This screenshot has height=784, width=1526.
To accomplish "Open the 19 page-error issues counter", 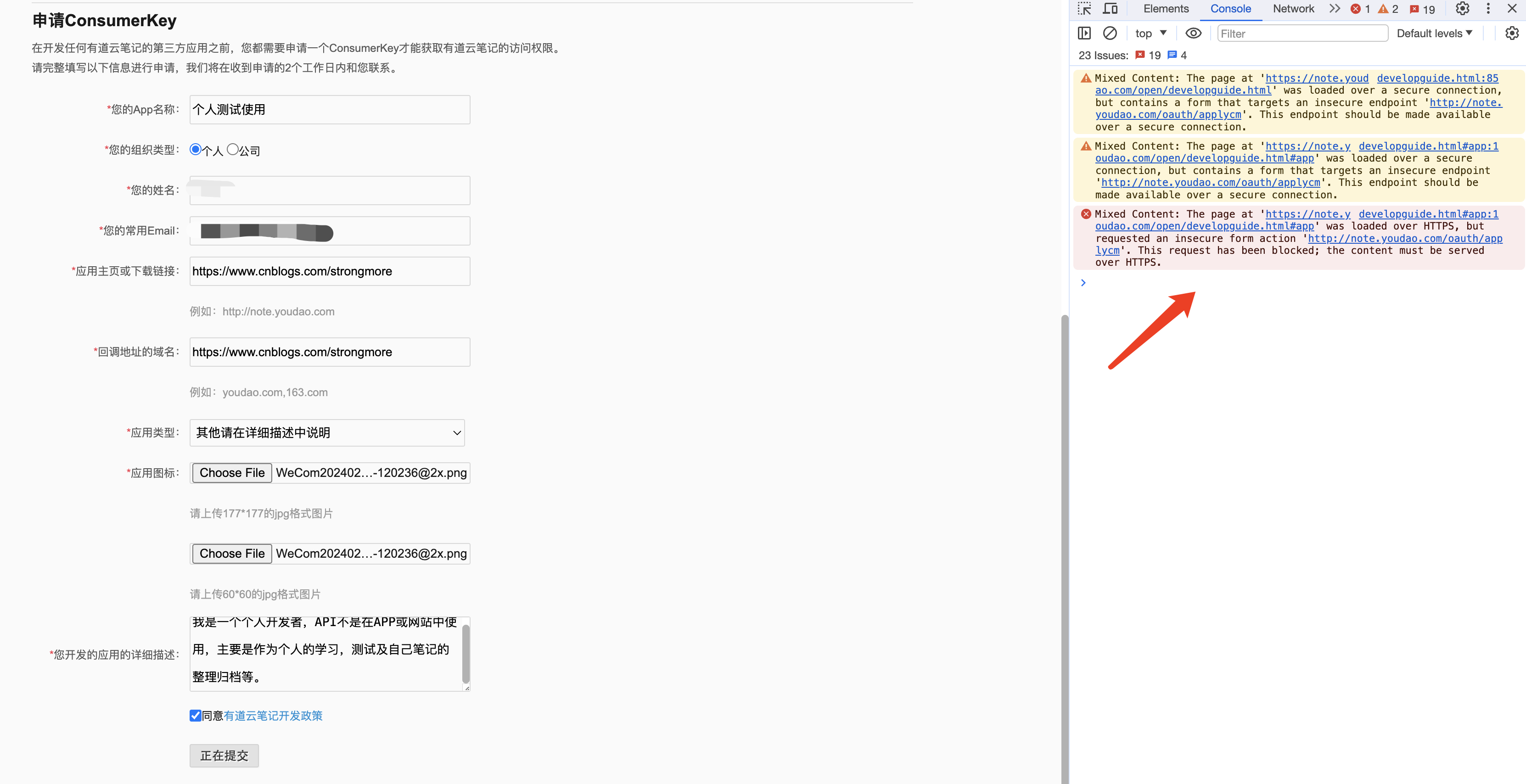I will click(x=1148, y=55).
